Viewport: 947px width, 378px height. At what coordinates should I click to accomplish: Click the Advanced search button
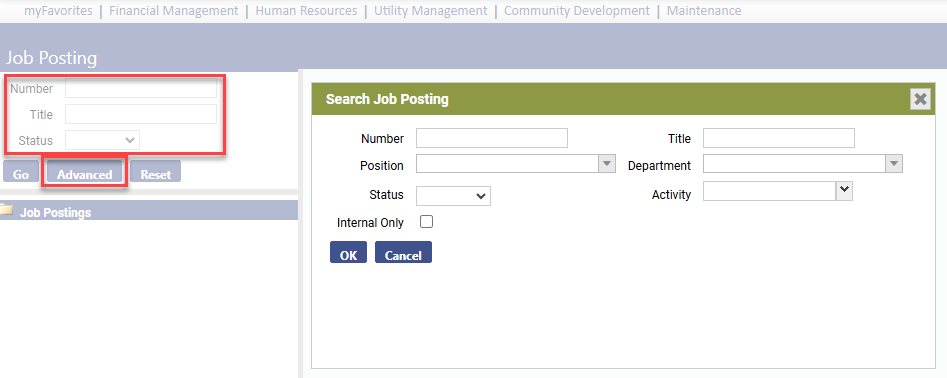pos(85,171)
